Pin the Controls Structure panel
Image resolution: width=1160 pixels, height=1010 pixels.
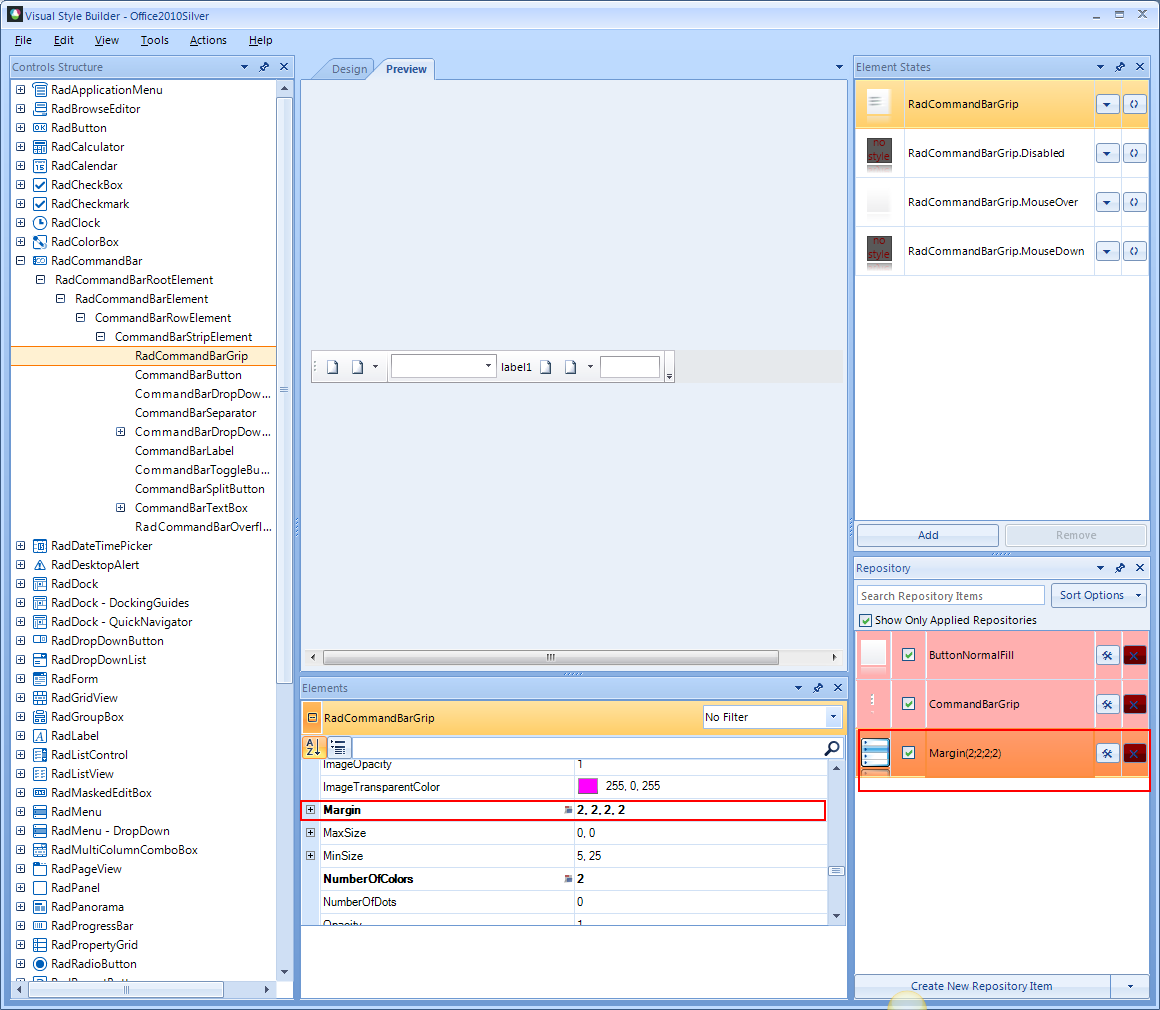pyautogui.click(x=264, y=67)
